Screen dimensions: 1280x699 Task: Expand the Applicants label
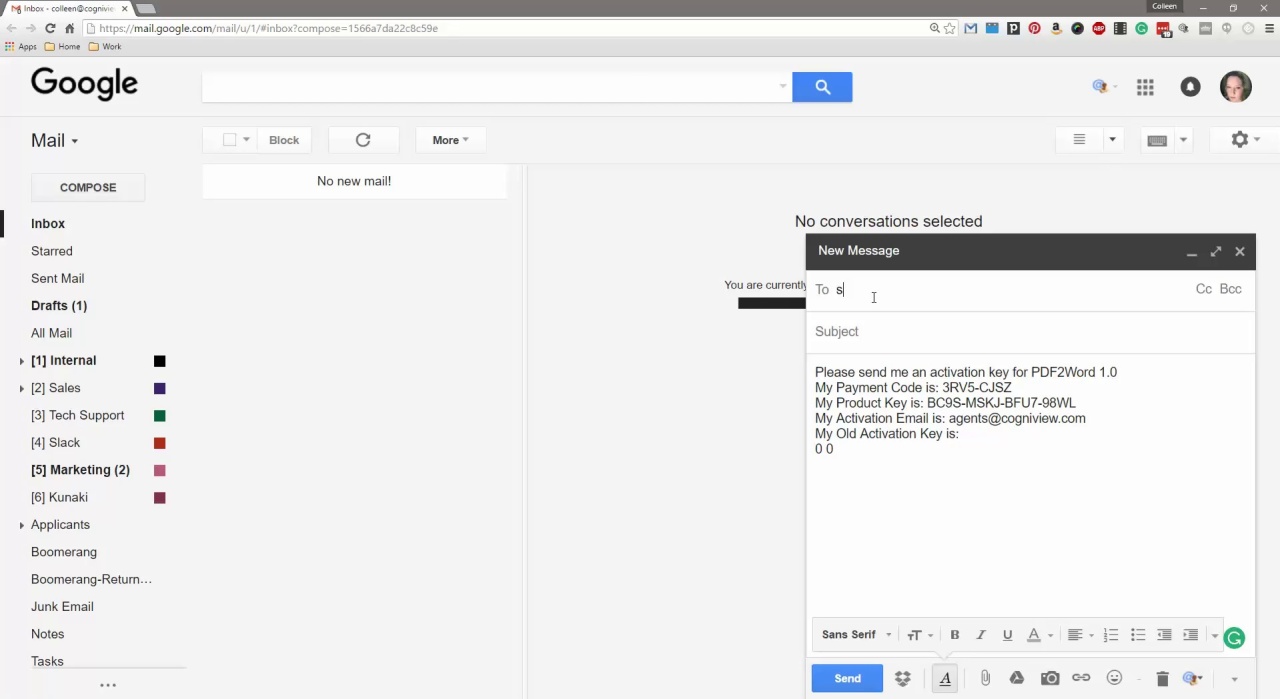click(x=22, y=525)
